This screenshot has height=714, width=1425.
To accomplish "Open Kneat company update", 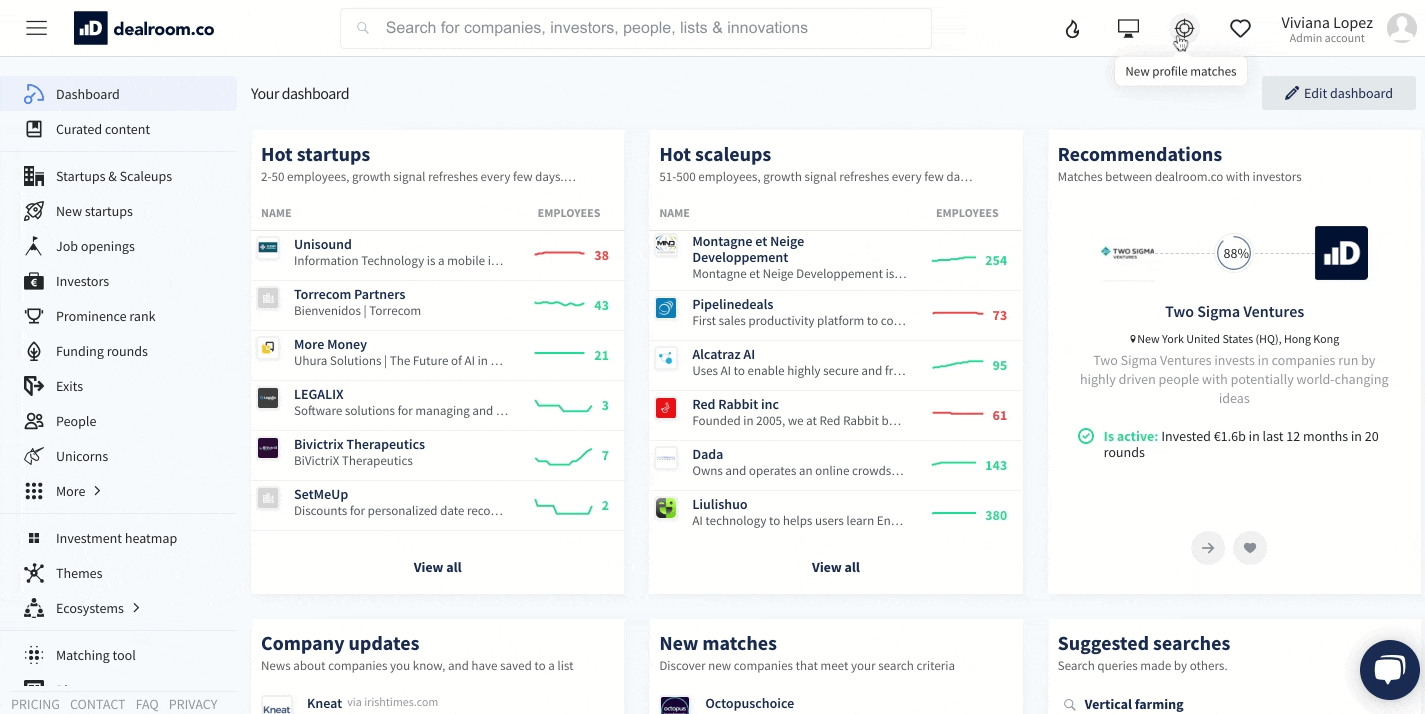I will coord(325,703).
